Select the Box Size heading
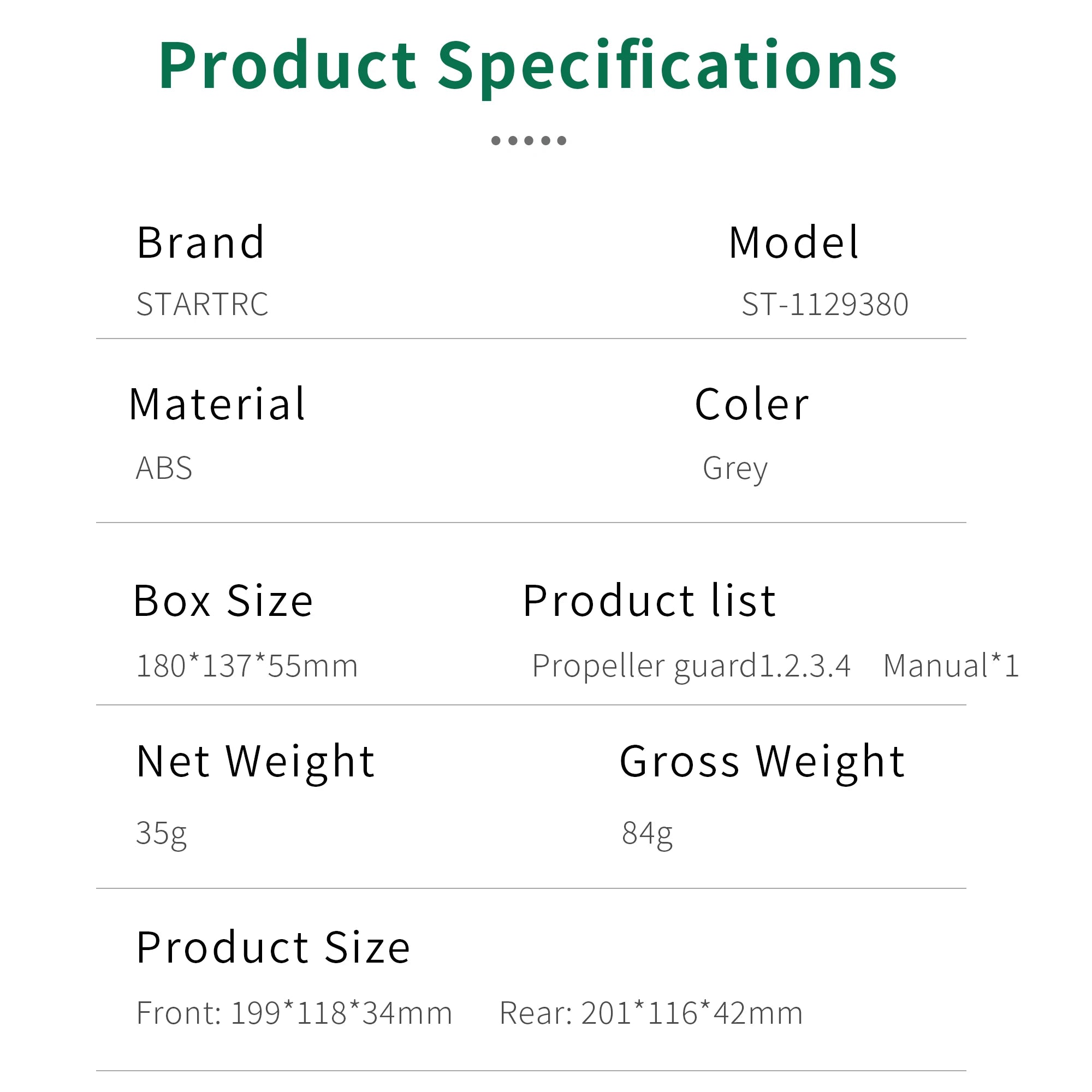The image size is (1092, 1092). (x=223, y=600)
